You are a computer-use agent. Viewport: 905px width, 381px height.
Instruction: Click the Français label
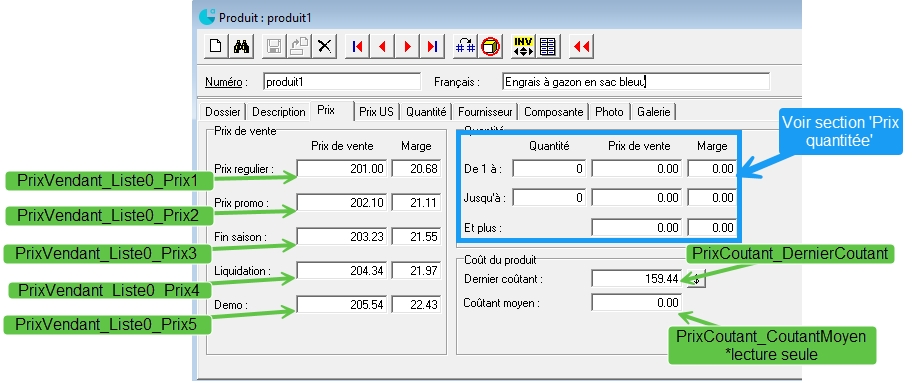click(457, 82)
